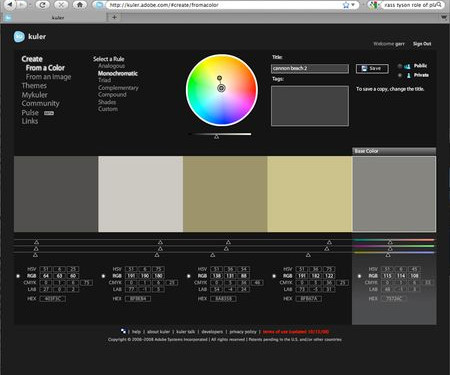Open the developers footer link
The width and height of the screenshot is (450, 375).
pos(212,332)
